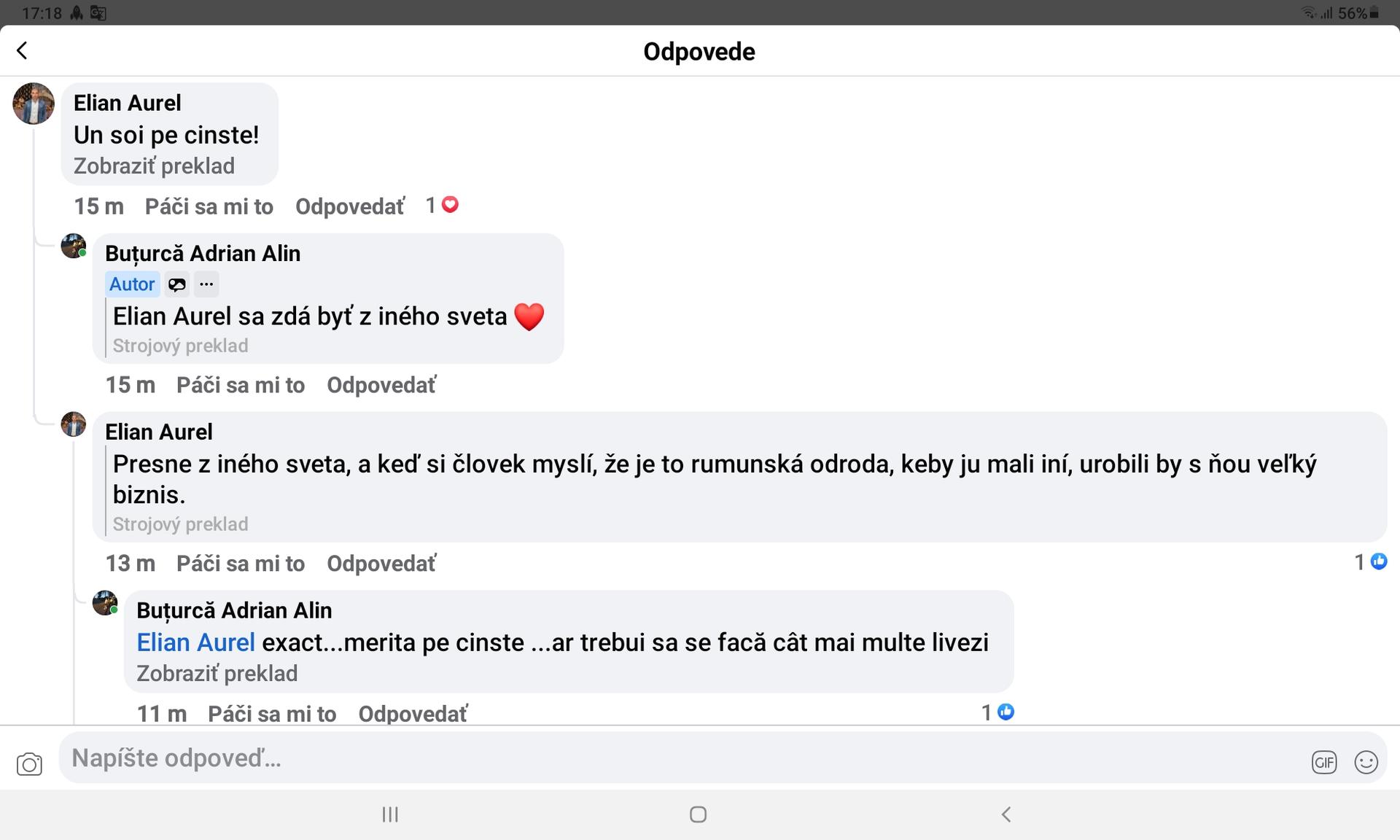Viewport: 1400px width, 840px height.
Task: Click the chat badge icon next to Autor
Action: (x=176, y=284)
